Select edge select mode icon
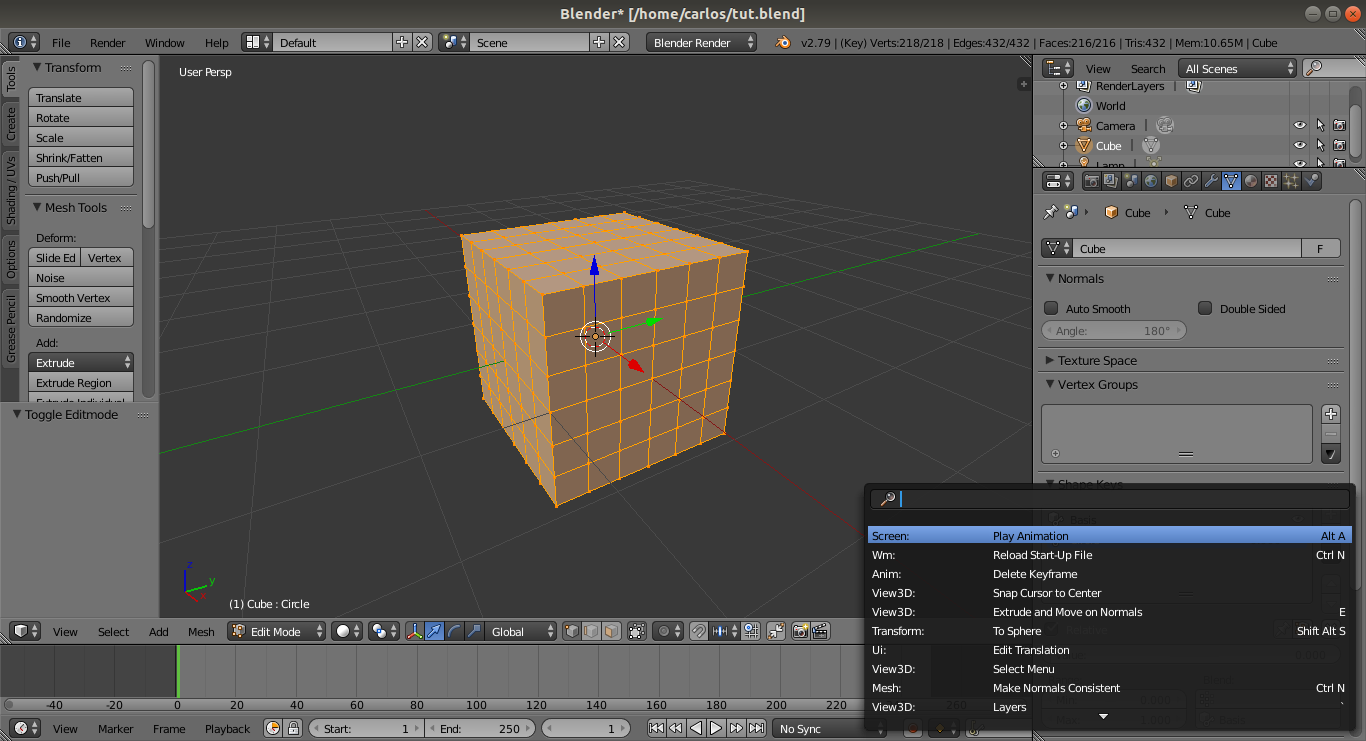 coord(591,631)
